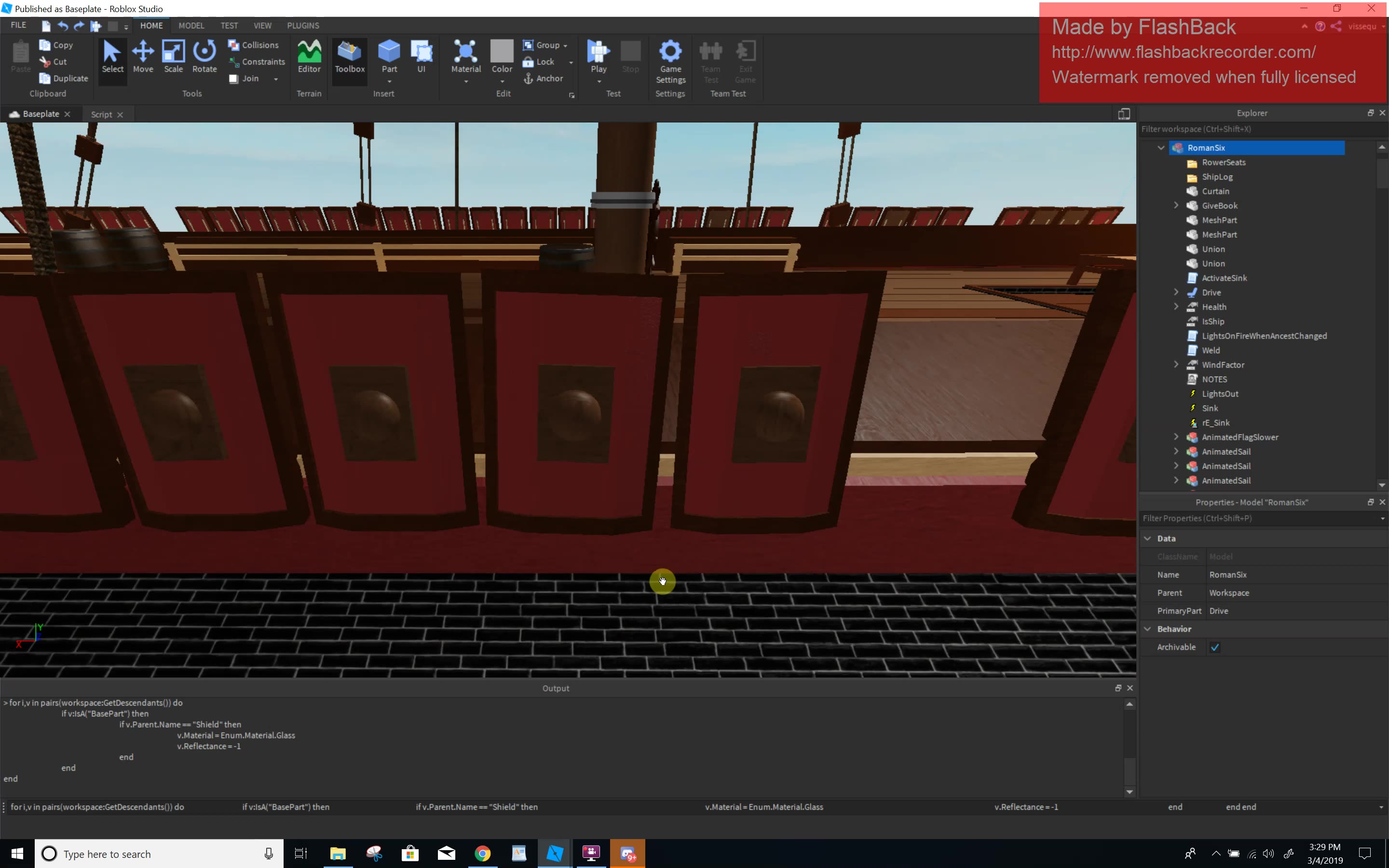Duplicate the selected object
Viewport: 1389px width, 868px height.
coord(63,78)
